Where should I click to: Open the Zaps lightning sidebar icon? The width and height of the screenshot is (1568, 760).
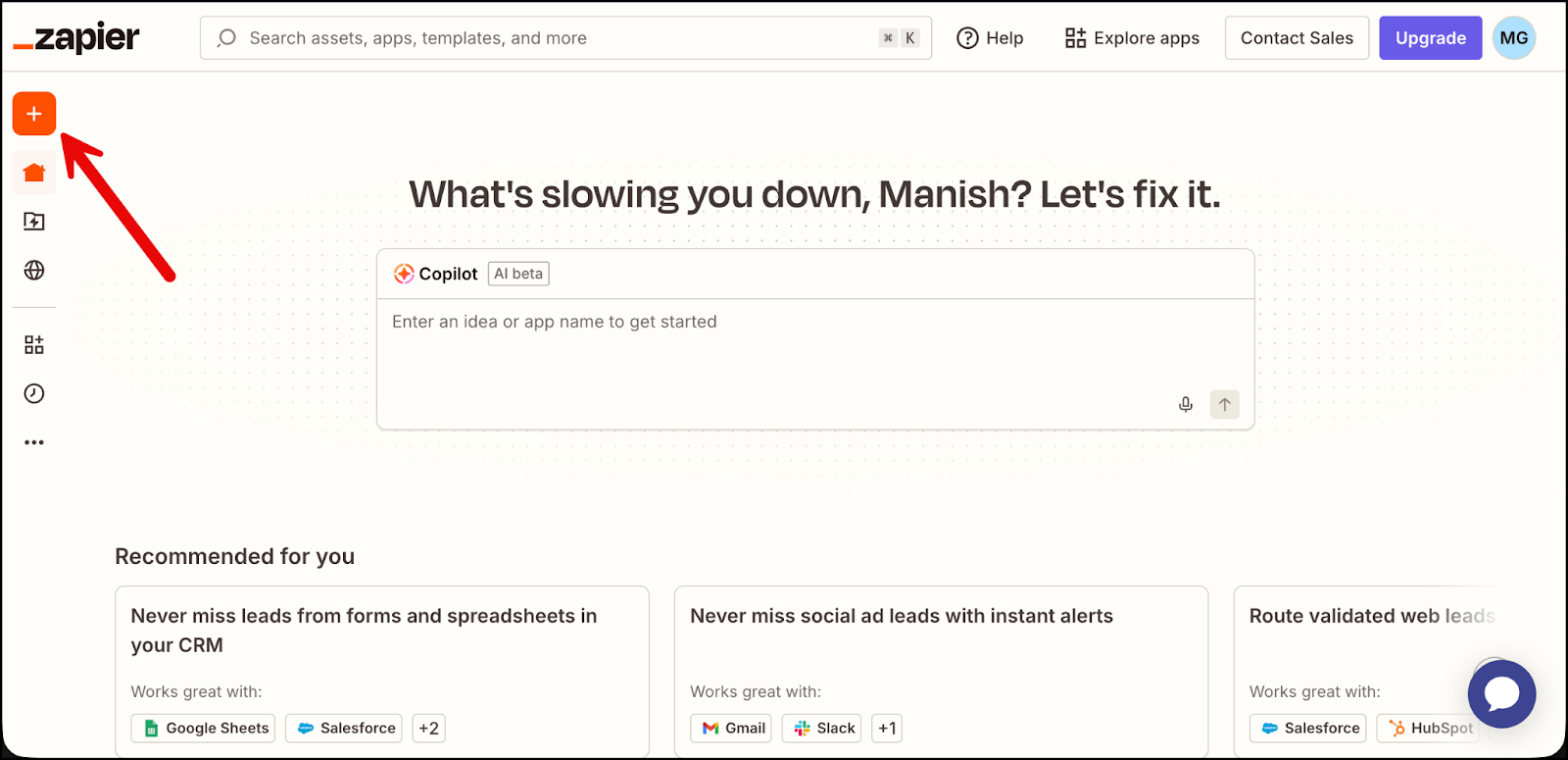tap(34, 222)
